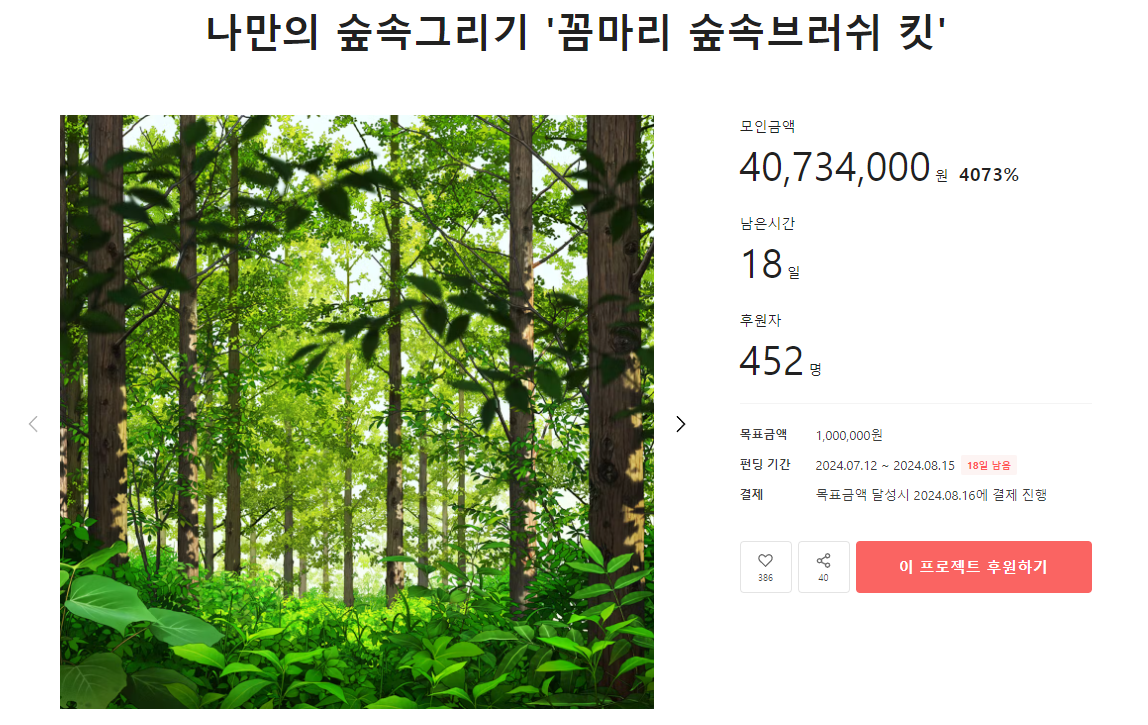The height and width of the screenshot is (725, 1148).
Task: Click the 펀딩 기간 label
Action: 765,464
